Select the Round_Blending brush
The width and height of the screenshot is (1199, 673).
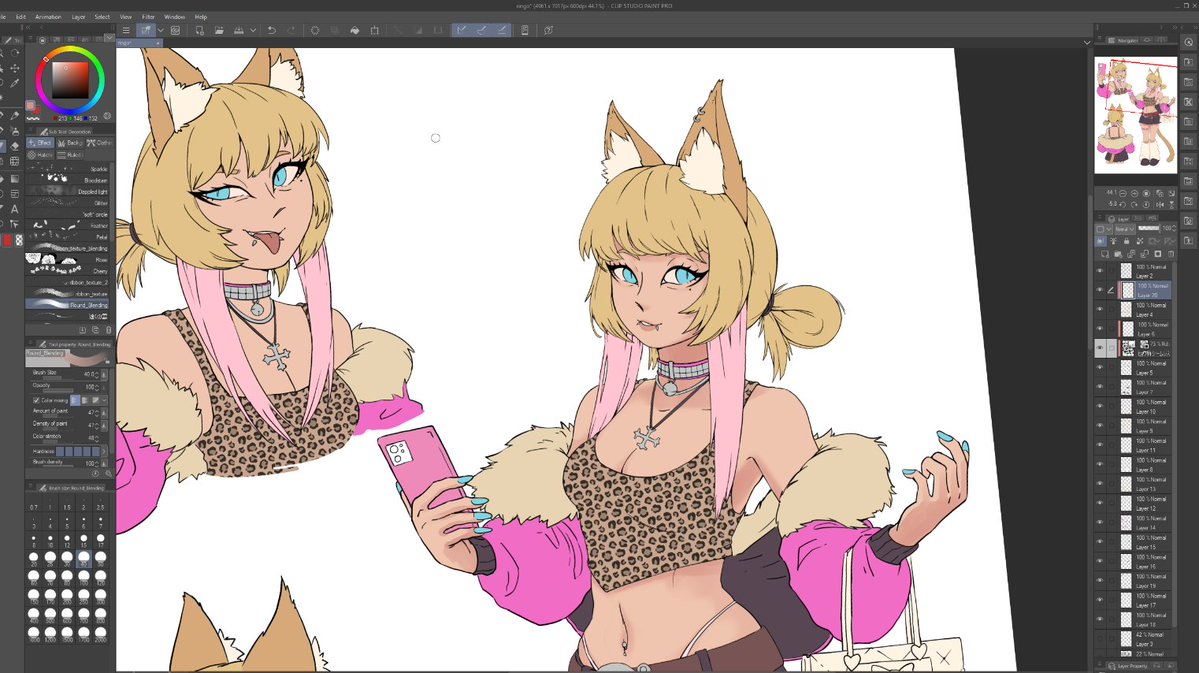pyautogui.click(x=69, y=304)
